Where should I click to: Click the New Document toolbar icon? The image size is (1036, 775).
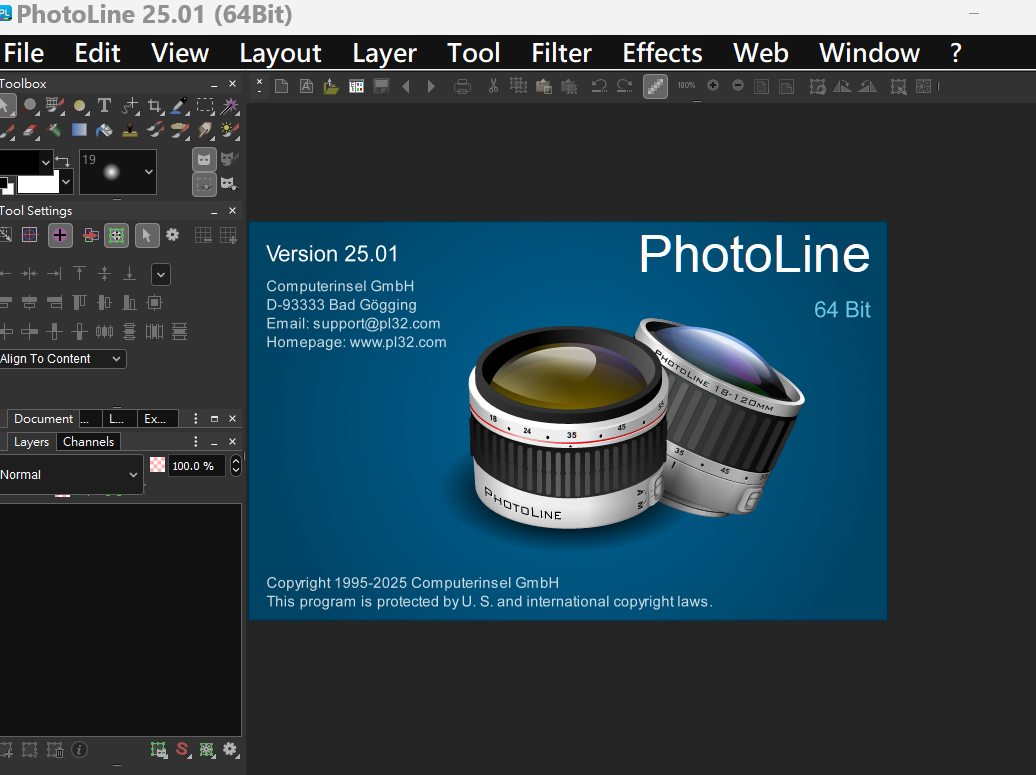pyautogui.click(x=281, y=86)
